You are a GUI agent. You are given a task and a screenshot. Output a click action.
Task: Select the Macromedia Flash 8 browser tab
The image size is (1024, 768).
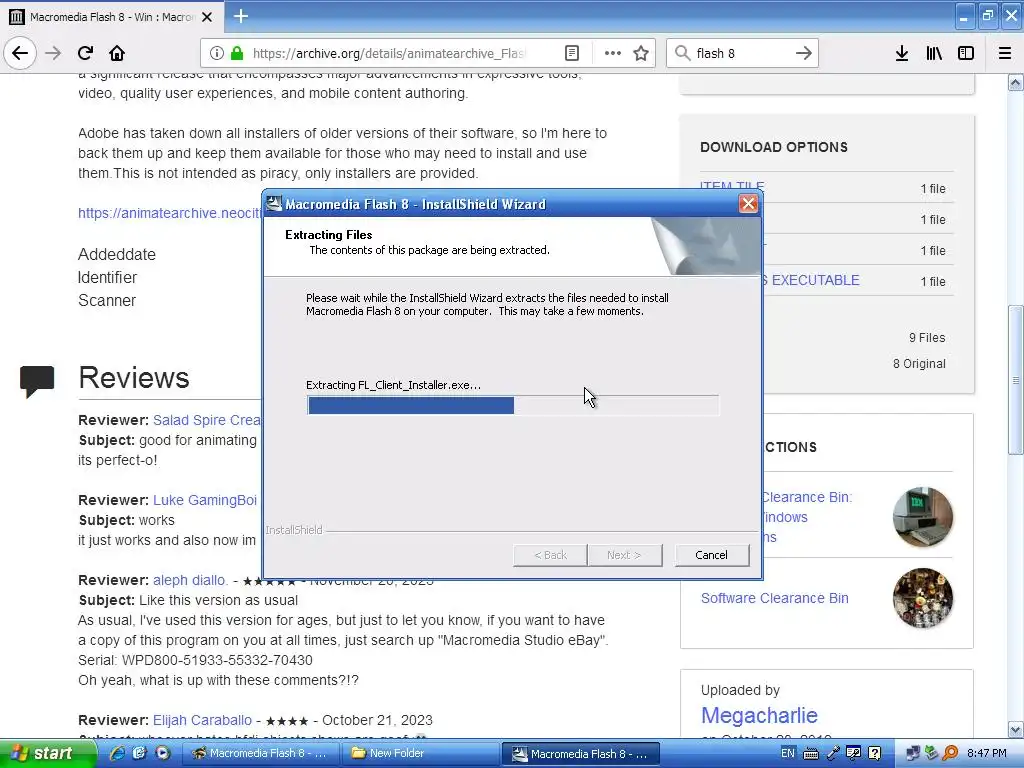111,17
